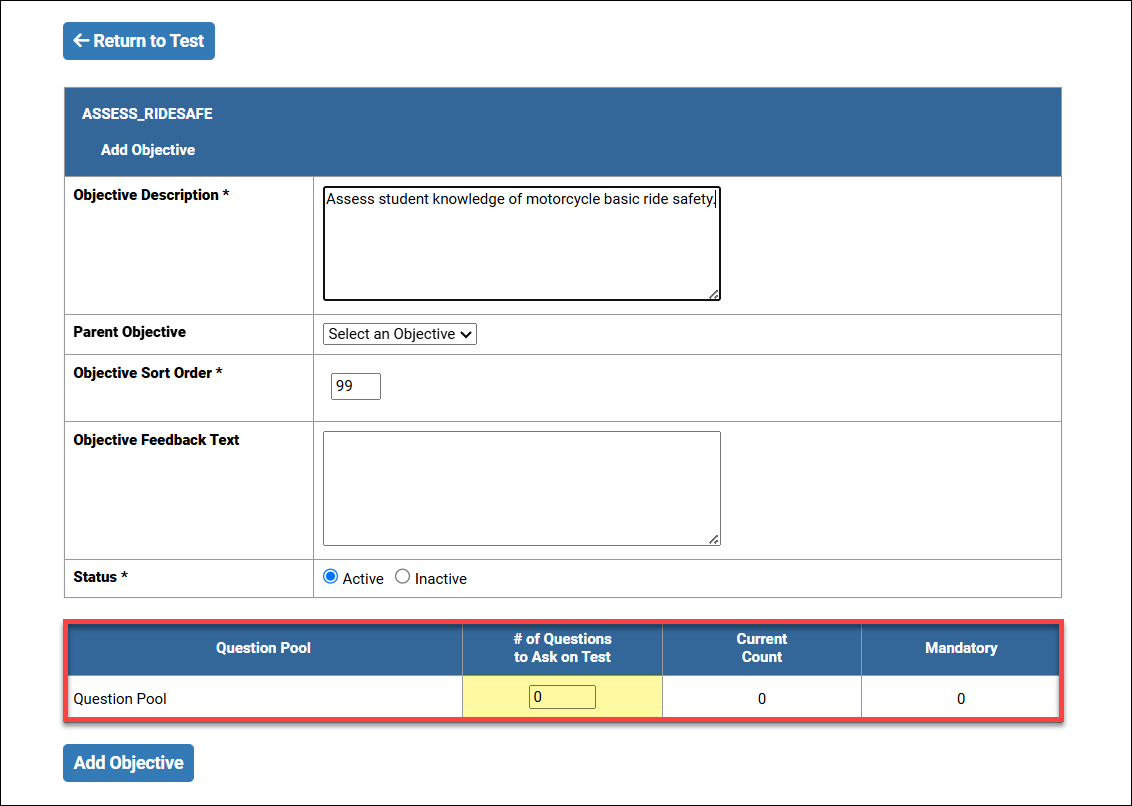
Task: Click the Return to Test button
Action: pyautogui.click(x=139, y=41)
